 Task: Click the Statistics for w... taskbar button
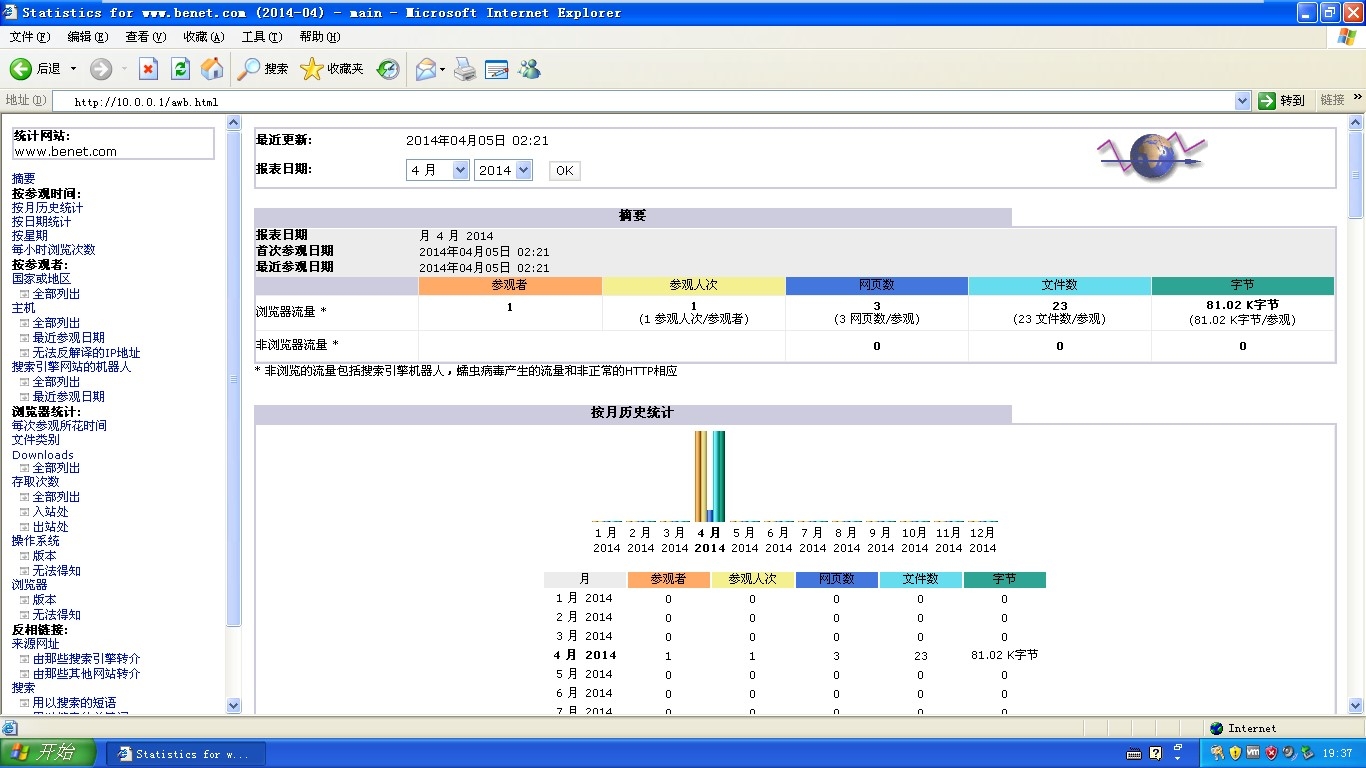click(x=185, y=754)
